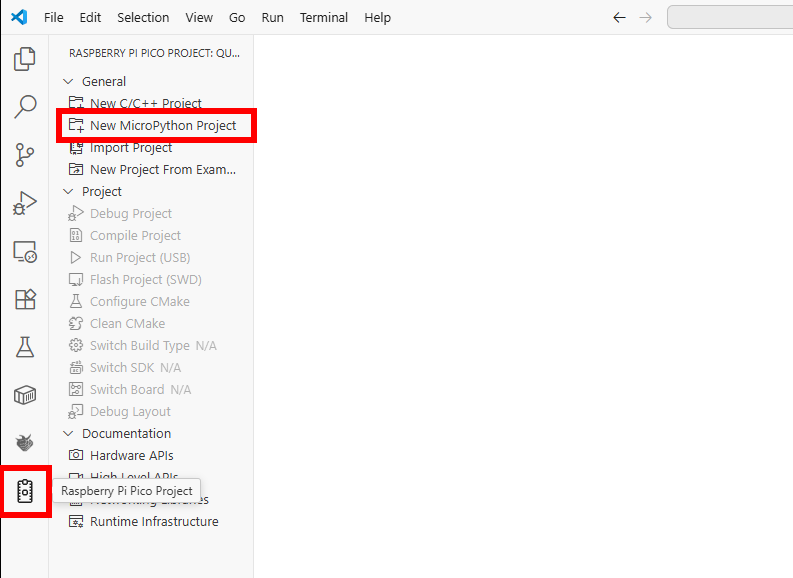Click Flash Project (SWD) entry
The width and height of the screenshot is (793, 578).
coord(152,280)
